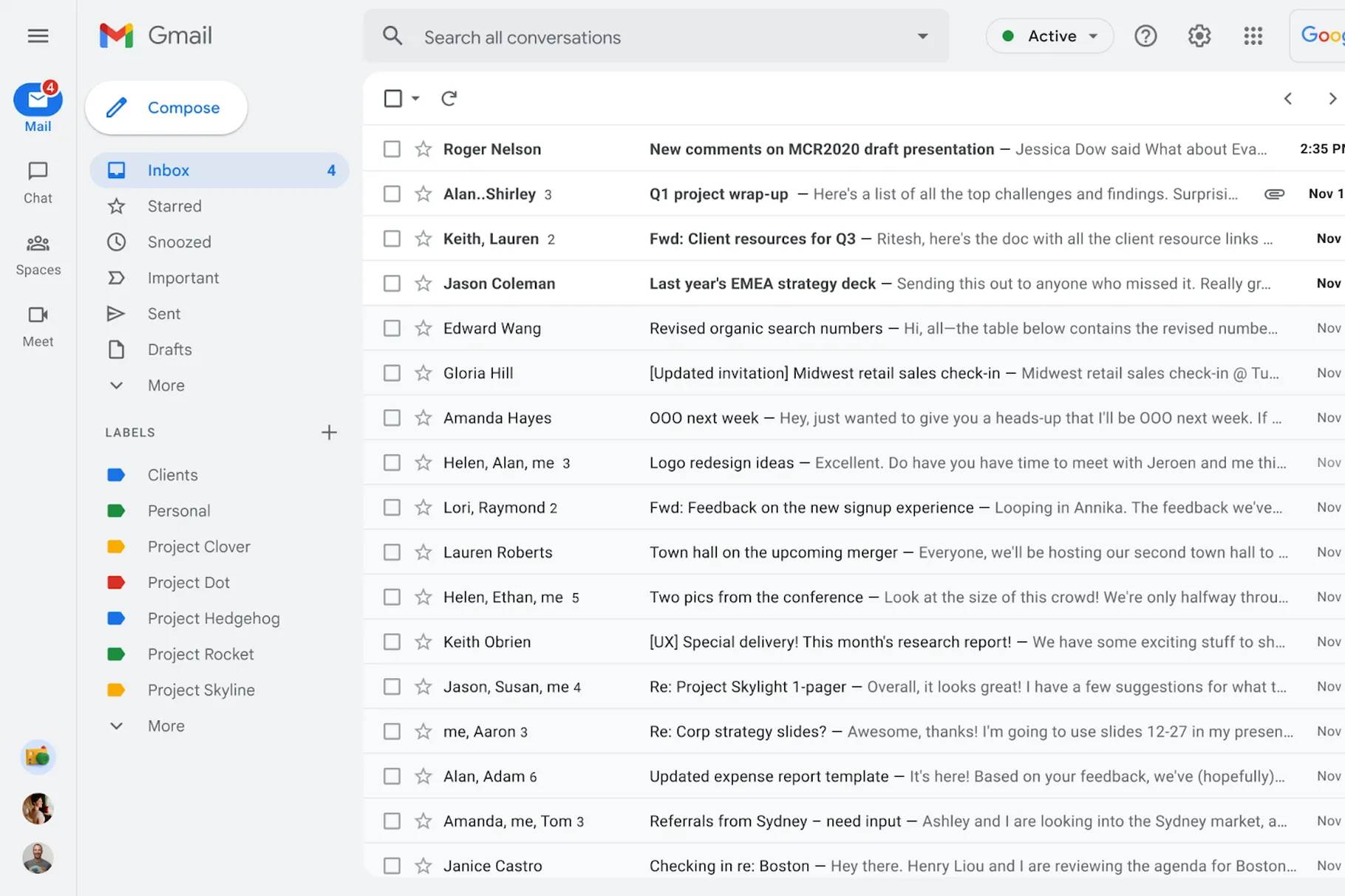
Task: Switch to the Mail tab
Action: pos(37,106)
